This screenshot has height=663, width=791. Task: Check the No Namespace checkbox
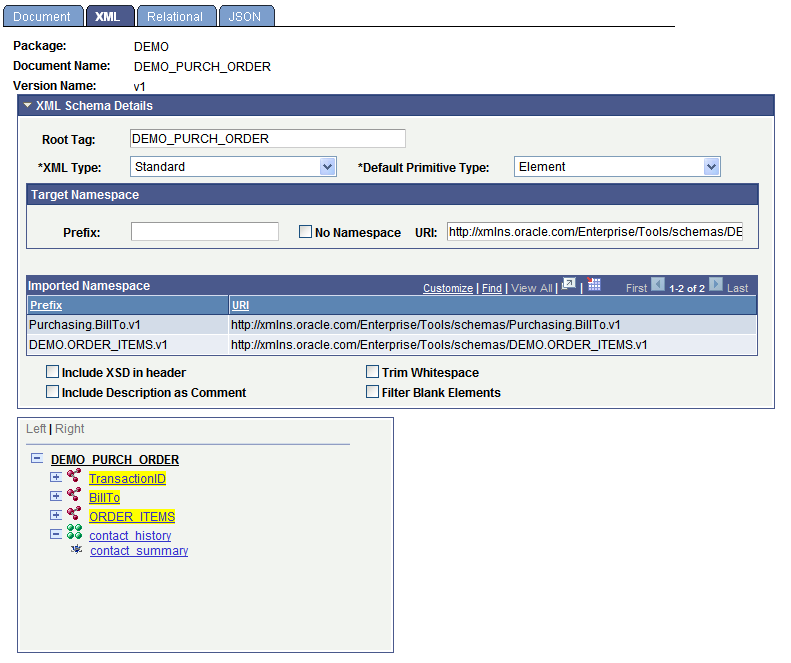point(305,232)
